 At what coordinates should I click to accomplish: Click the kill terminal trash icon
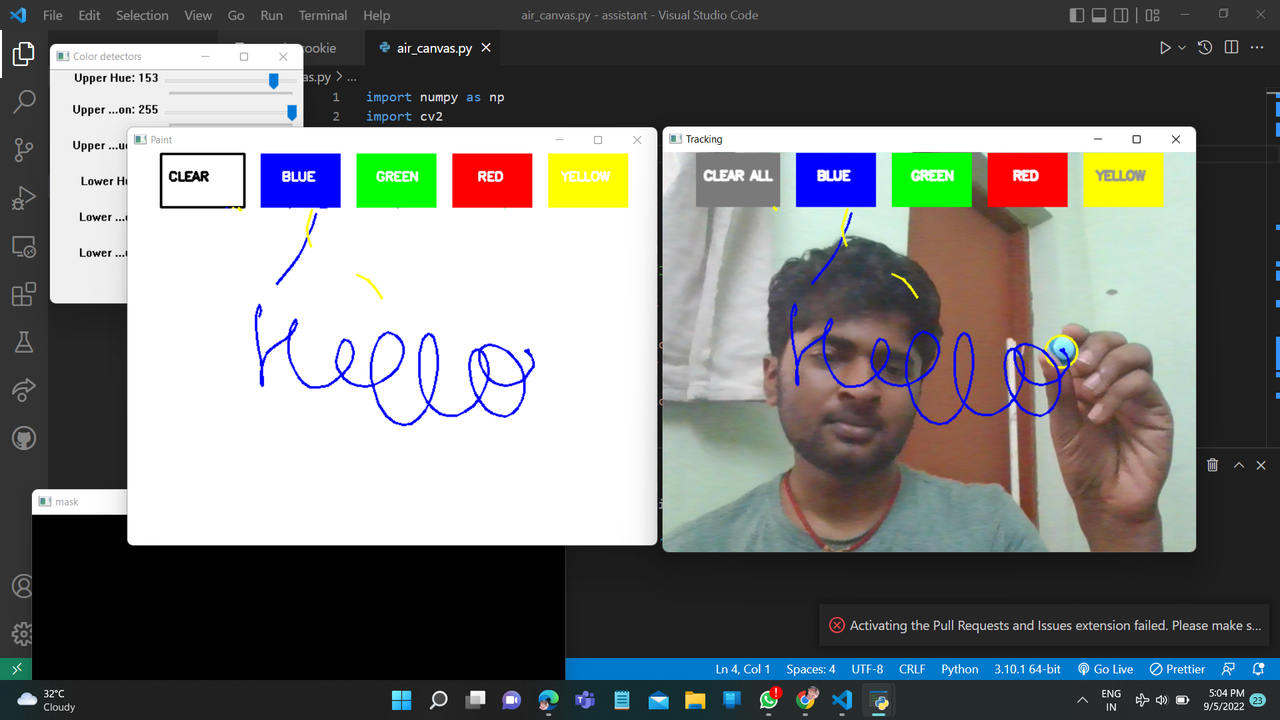(x=1212, y=464)
